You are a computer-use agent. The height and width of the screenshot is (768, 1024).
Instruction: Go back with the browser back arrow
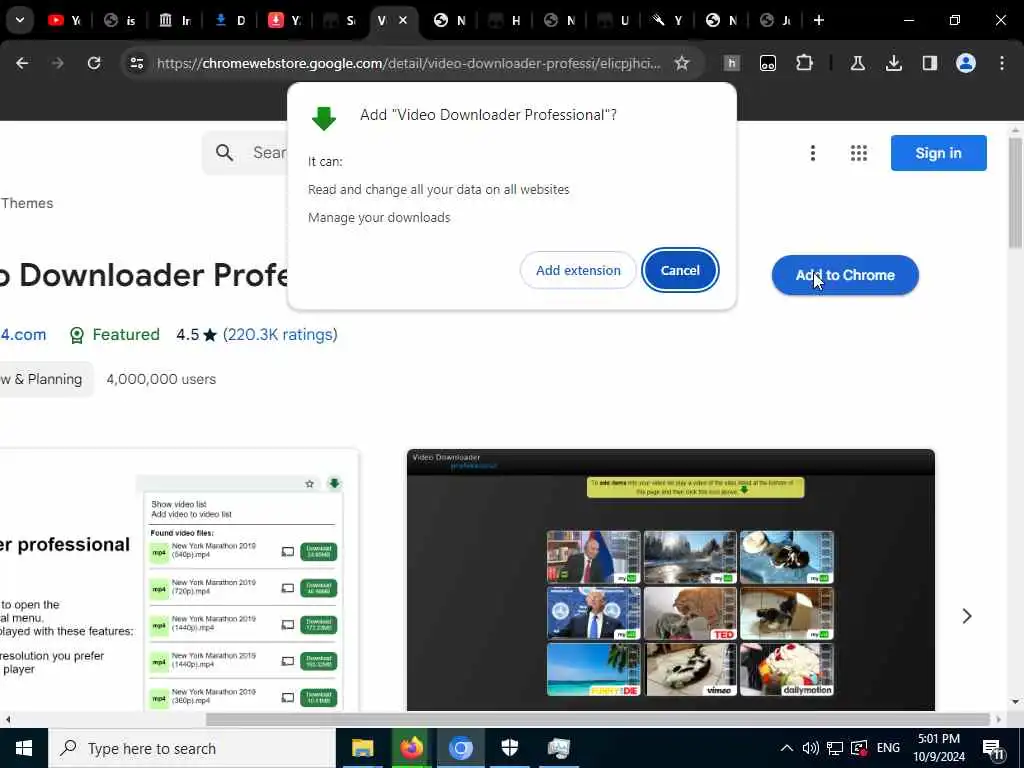tap(22, 63)
